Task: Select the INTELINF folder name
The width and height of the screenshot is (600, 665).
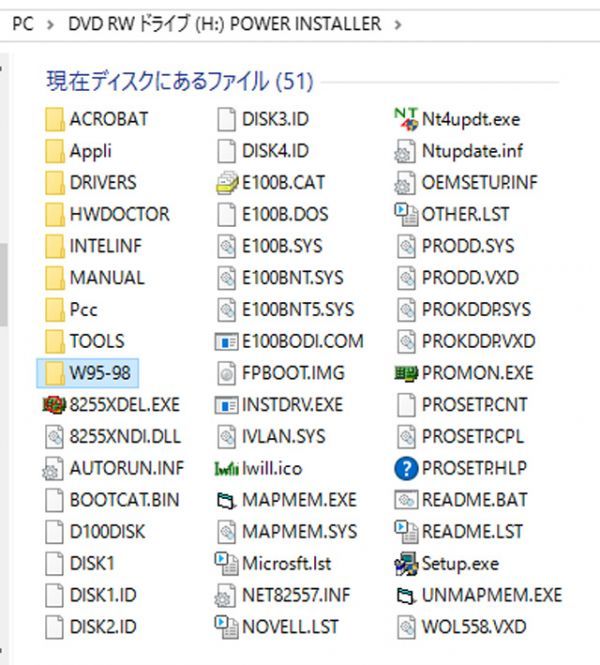Action: 106,246
